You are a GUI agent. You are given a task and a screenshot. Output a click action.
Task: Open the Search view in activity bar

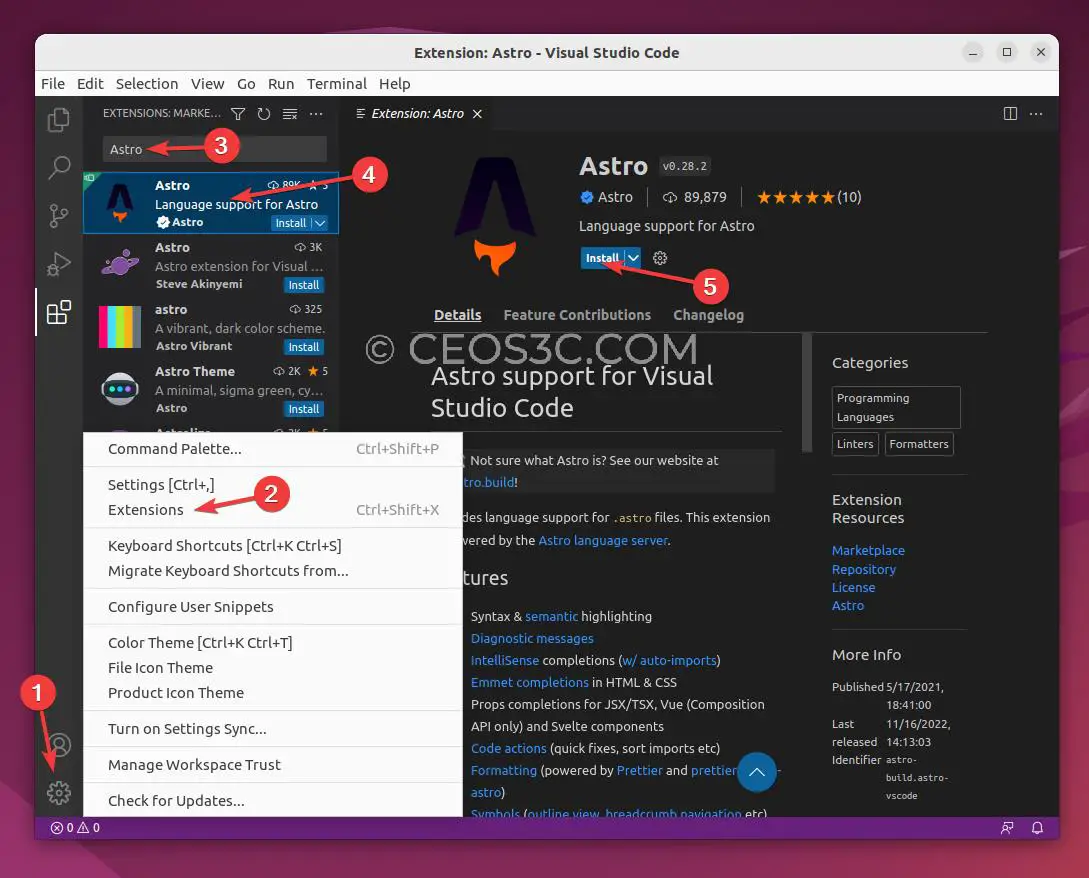tap(58, 167)
